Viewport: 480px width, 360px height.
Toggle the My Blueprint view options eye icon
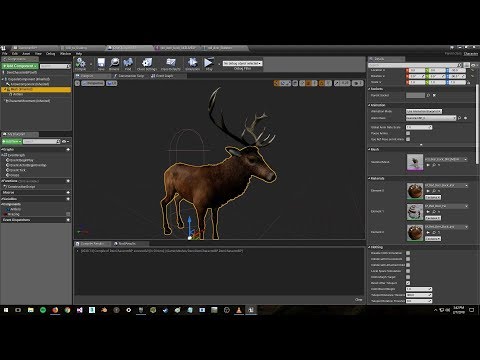(x=65, y=142)
